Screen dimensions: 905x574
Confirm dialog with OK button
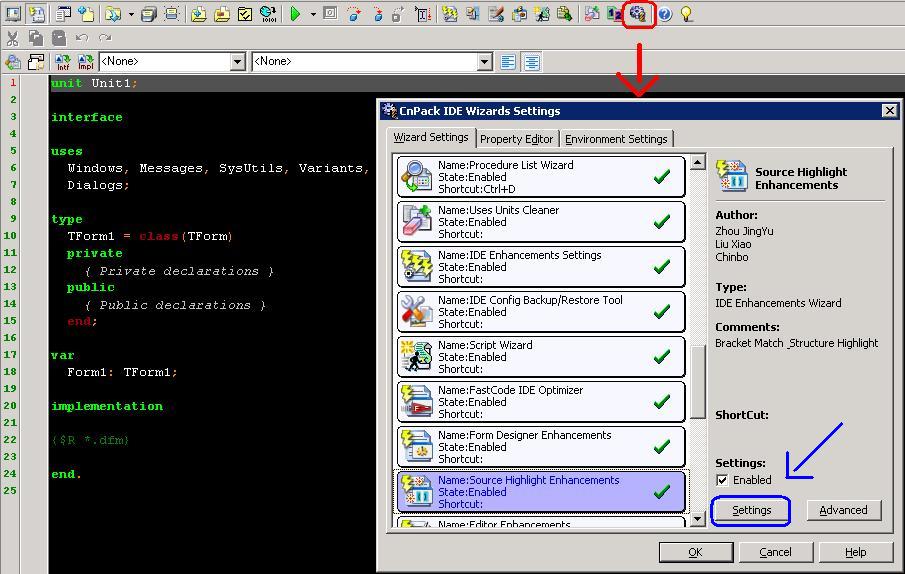coord(695,552)
